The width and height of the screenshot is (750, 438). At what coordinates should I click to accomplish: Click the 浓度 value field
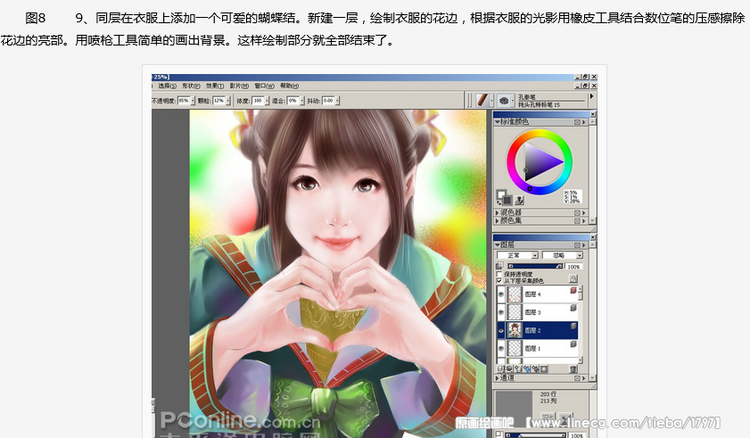(x=257, y=101)
